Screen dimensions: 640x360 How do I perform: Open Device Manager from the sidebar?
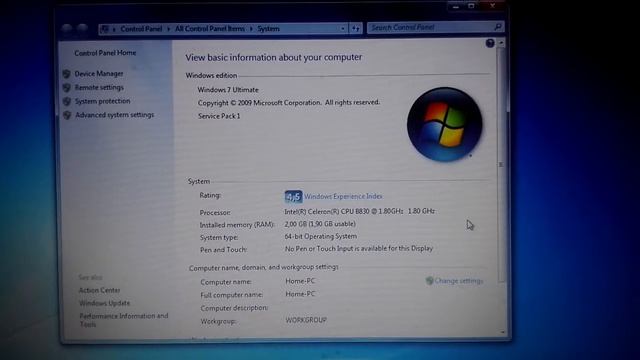pyautogui.click(x=99, y=74)
